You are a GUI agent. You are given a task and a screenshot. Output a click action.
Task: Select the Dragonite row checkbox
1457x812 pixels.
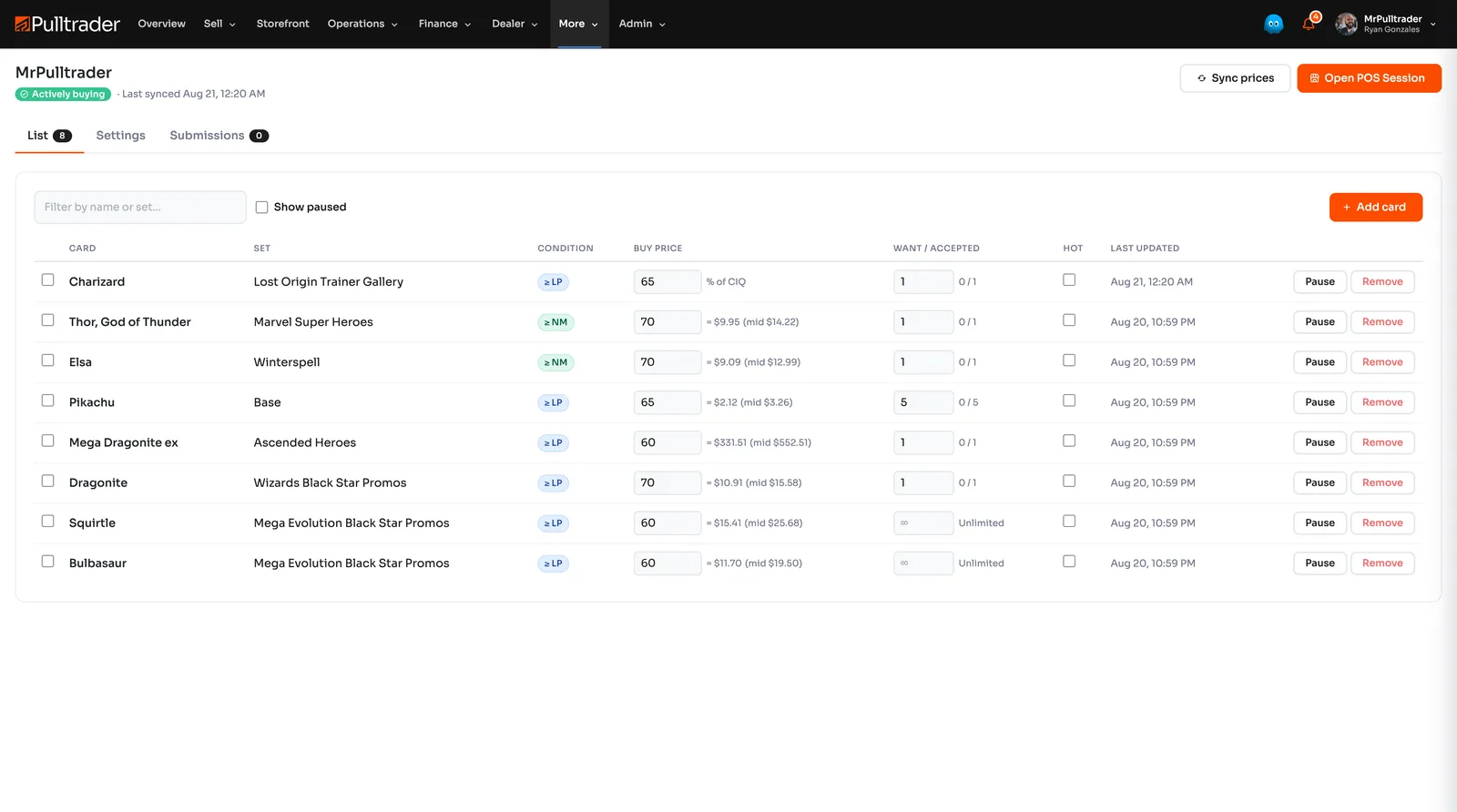(x=47, y=481)
